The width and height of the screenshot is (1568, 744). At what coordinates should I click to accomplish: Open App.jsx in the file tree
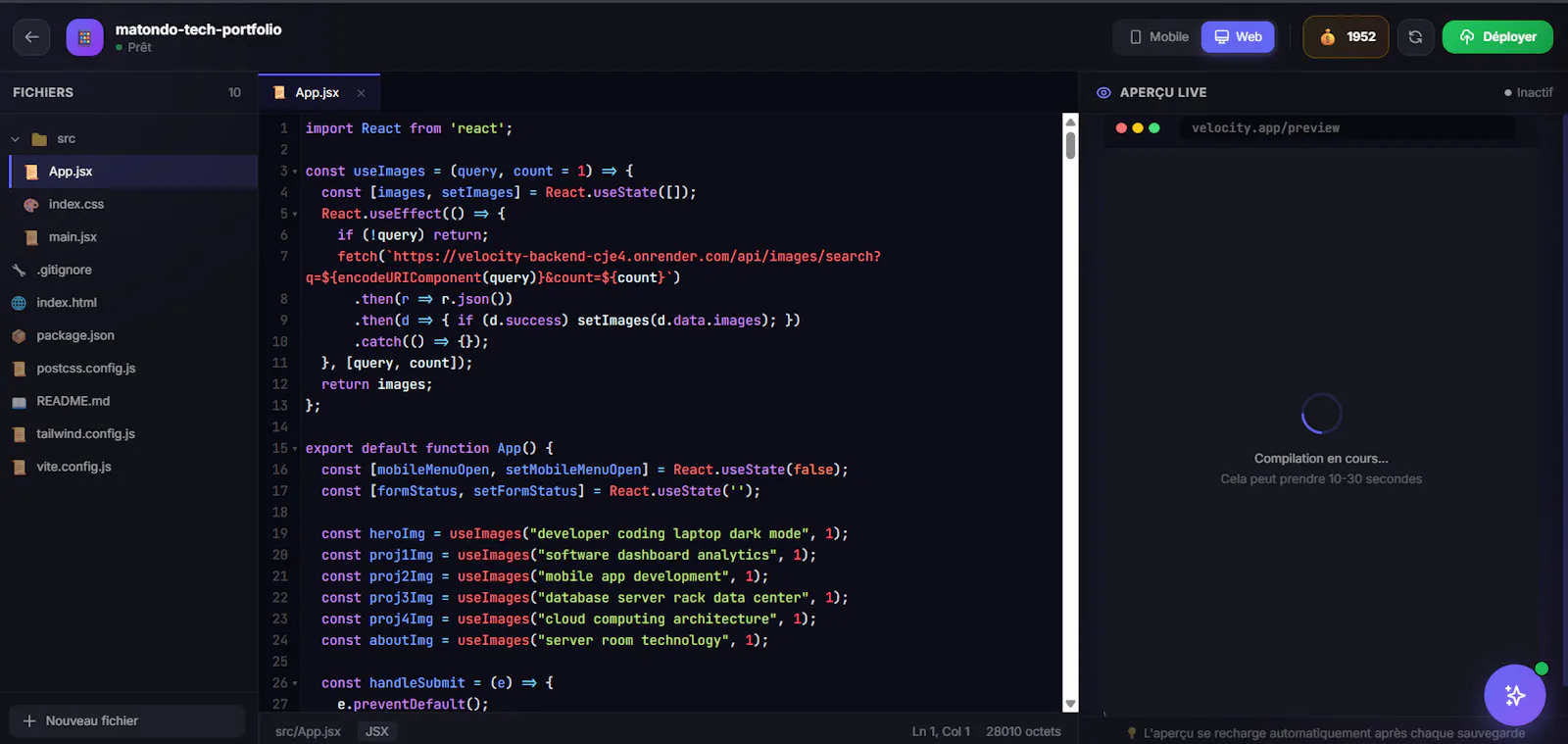coord(134,172)
